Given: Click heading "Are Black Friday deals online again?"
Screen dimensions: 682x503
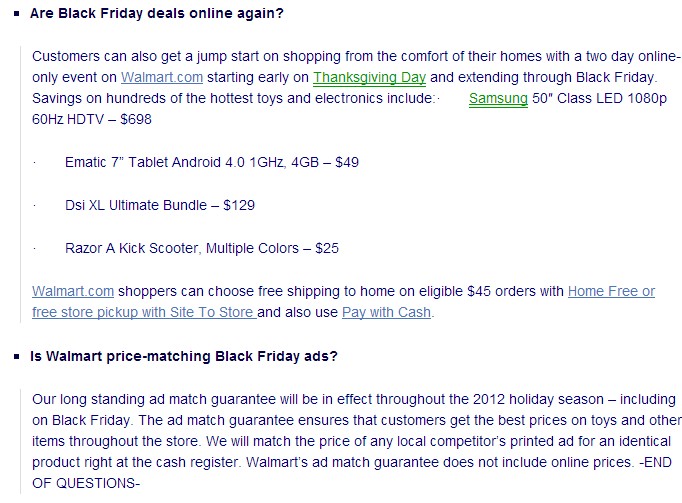Looking at the screenshot, I should point(157,13).
